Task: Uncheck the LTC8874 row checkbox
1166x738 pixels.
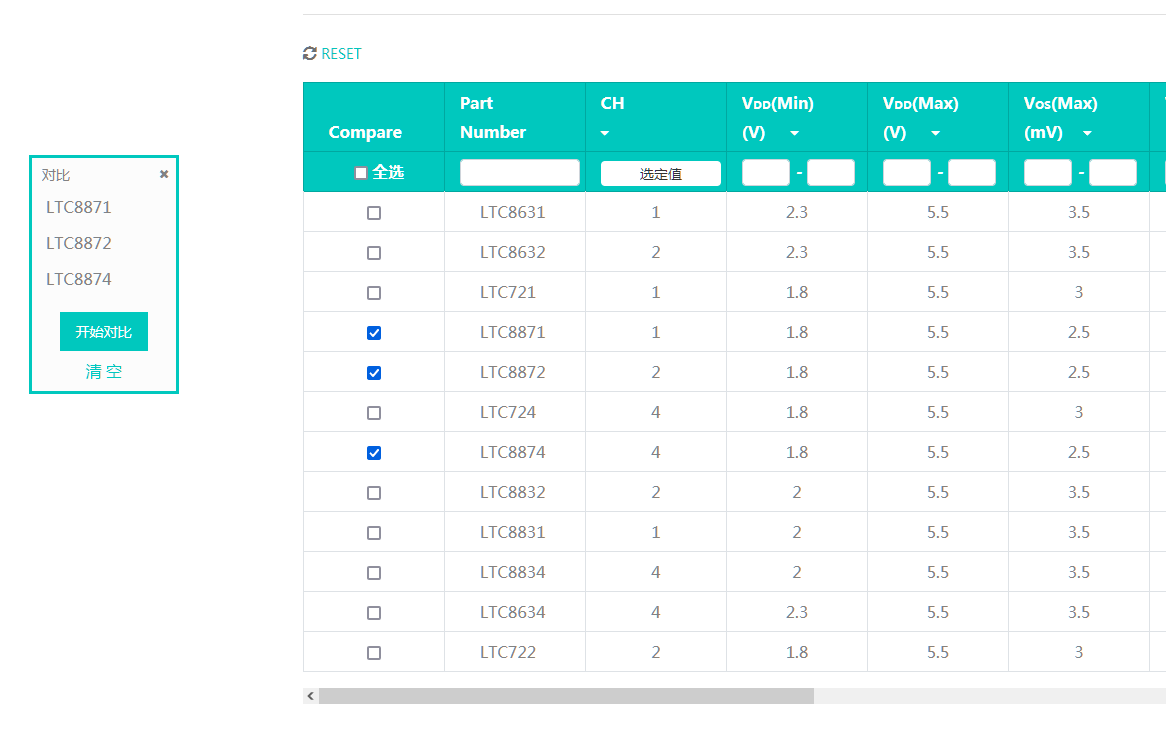Action: click(x=374, y=452)
